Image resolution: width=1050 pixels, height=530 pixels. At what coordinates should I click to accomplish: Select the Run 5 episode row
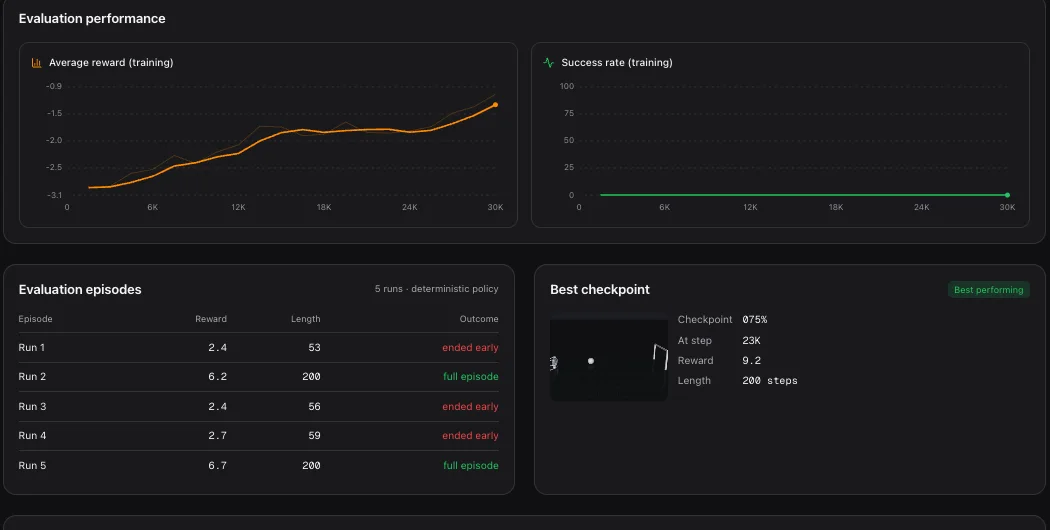click(258, 465)
